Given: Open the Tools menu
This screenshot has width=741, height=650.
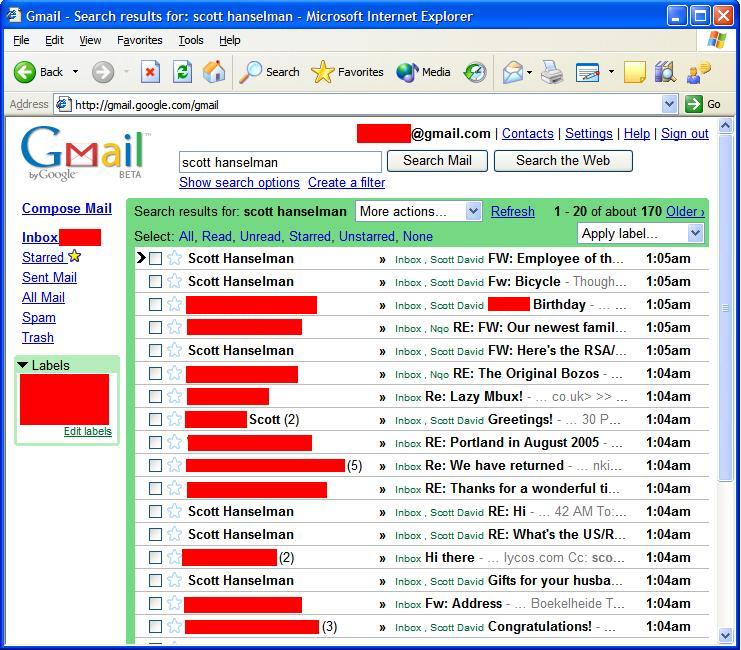Looking at the screenshot, I should [191, 40].
